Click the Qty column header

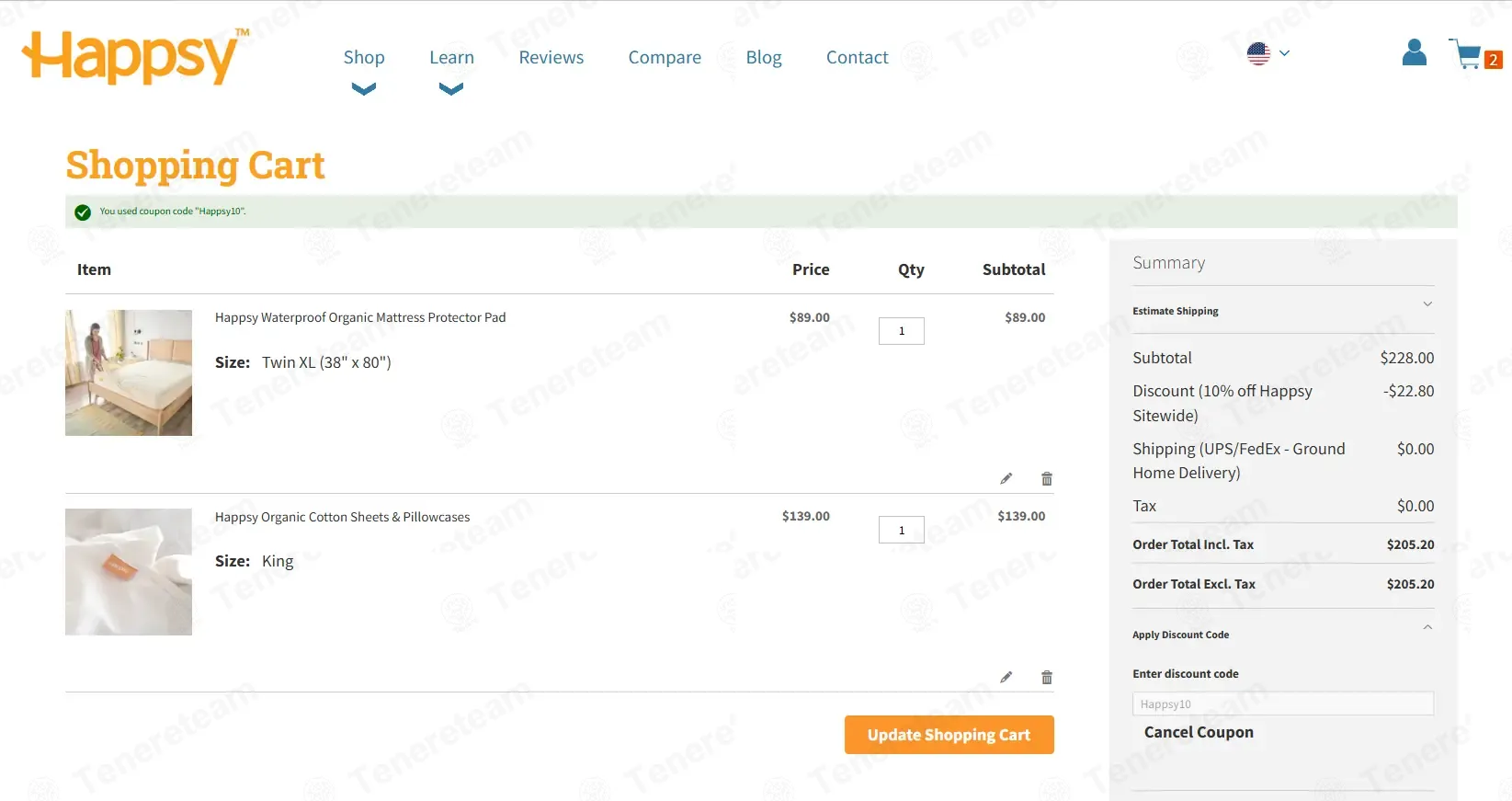(911, 269)
